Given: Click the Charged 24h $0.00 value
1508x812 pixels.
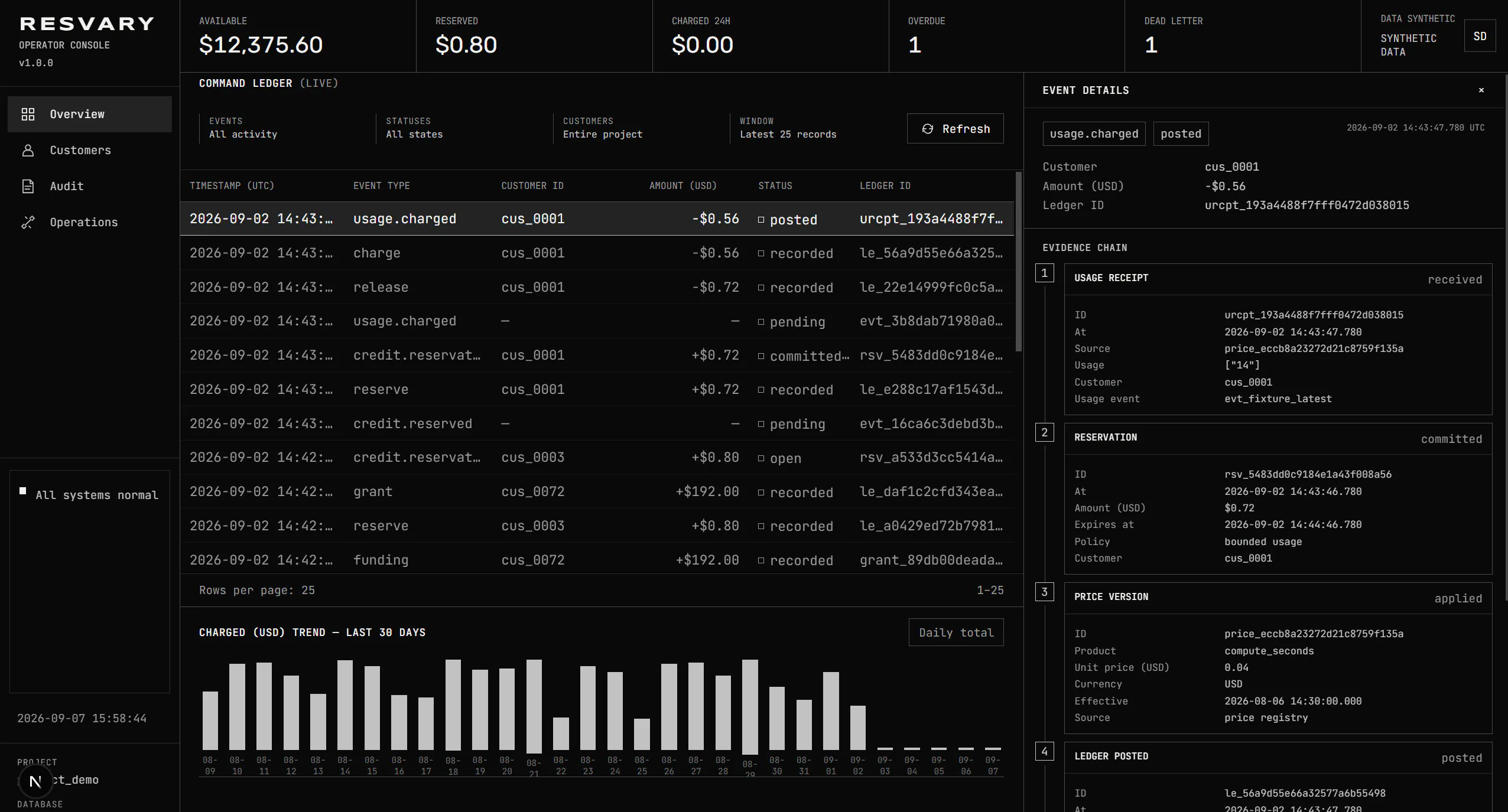Looking at the screenshot, I should point(702,45).
